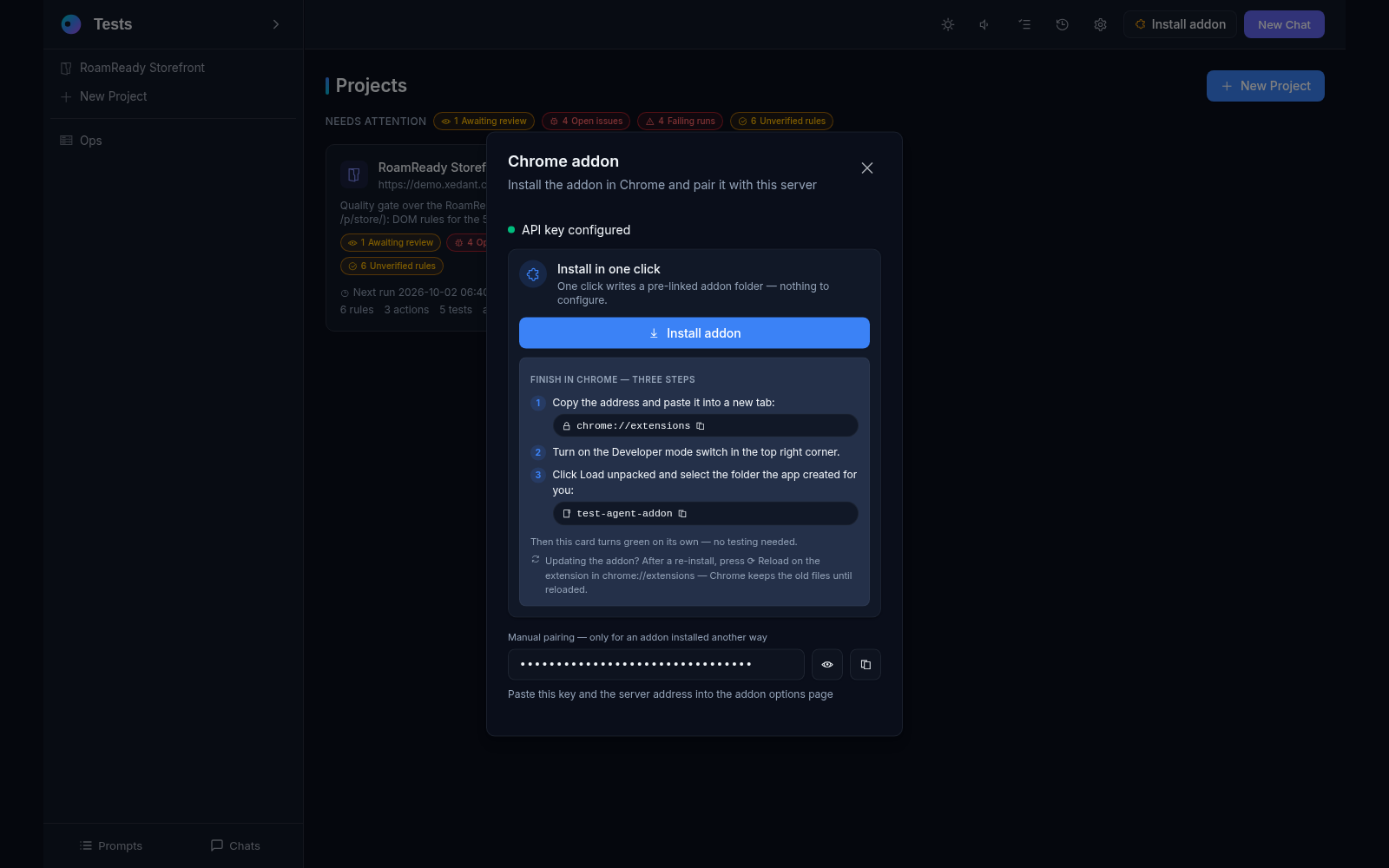This screenshot has width=1389, height=868.
Task: Open settings gear in top toolbar
Action: click(1100, 24)
